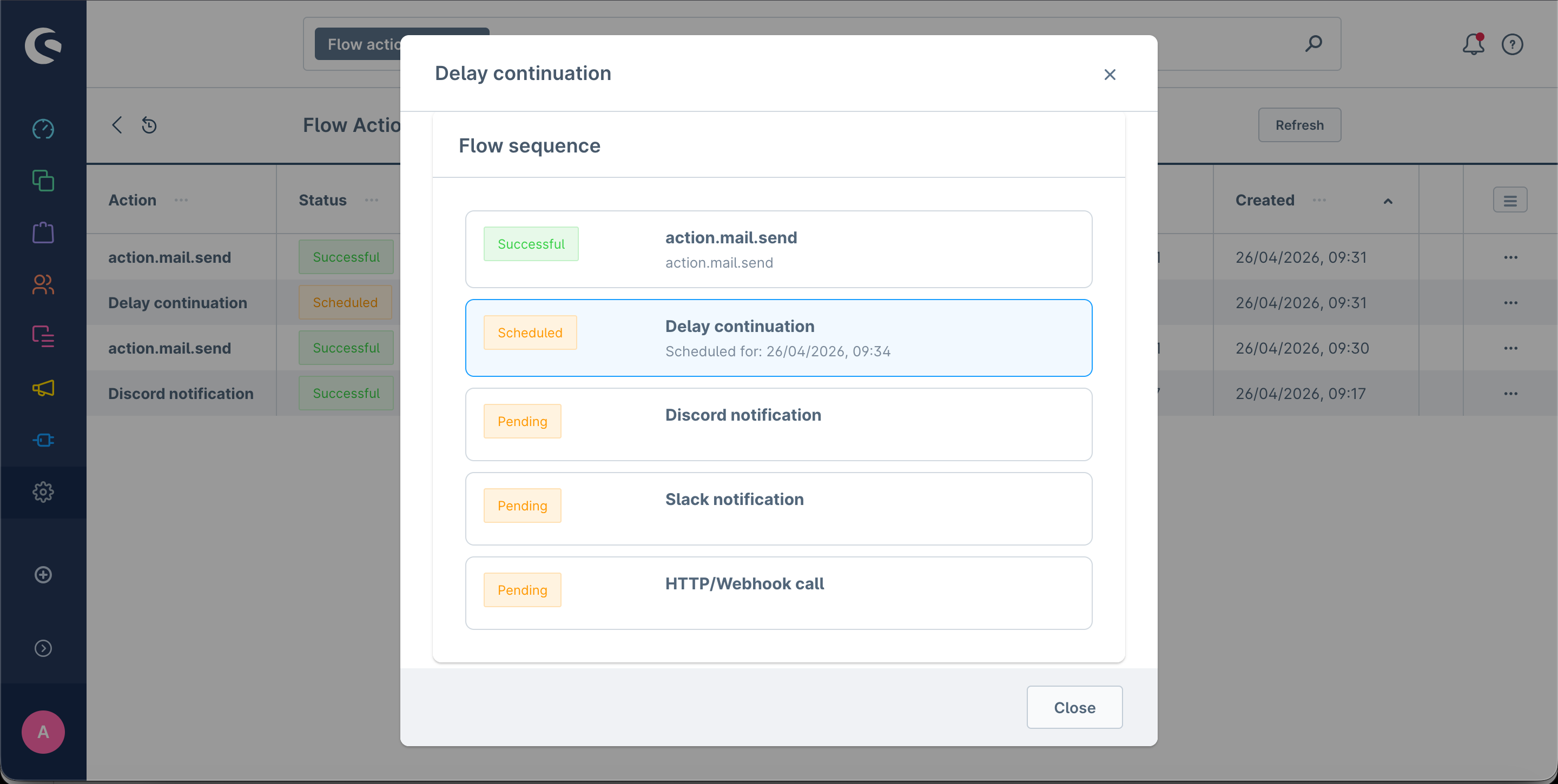Open the help question mark icon

click(1512, 44)
